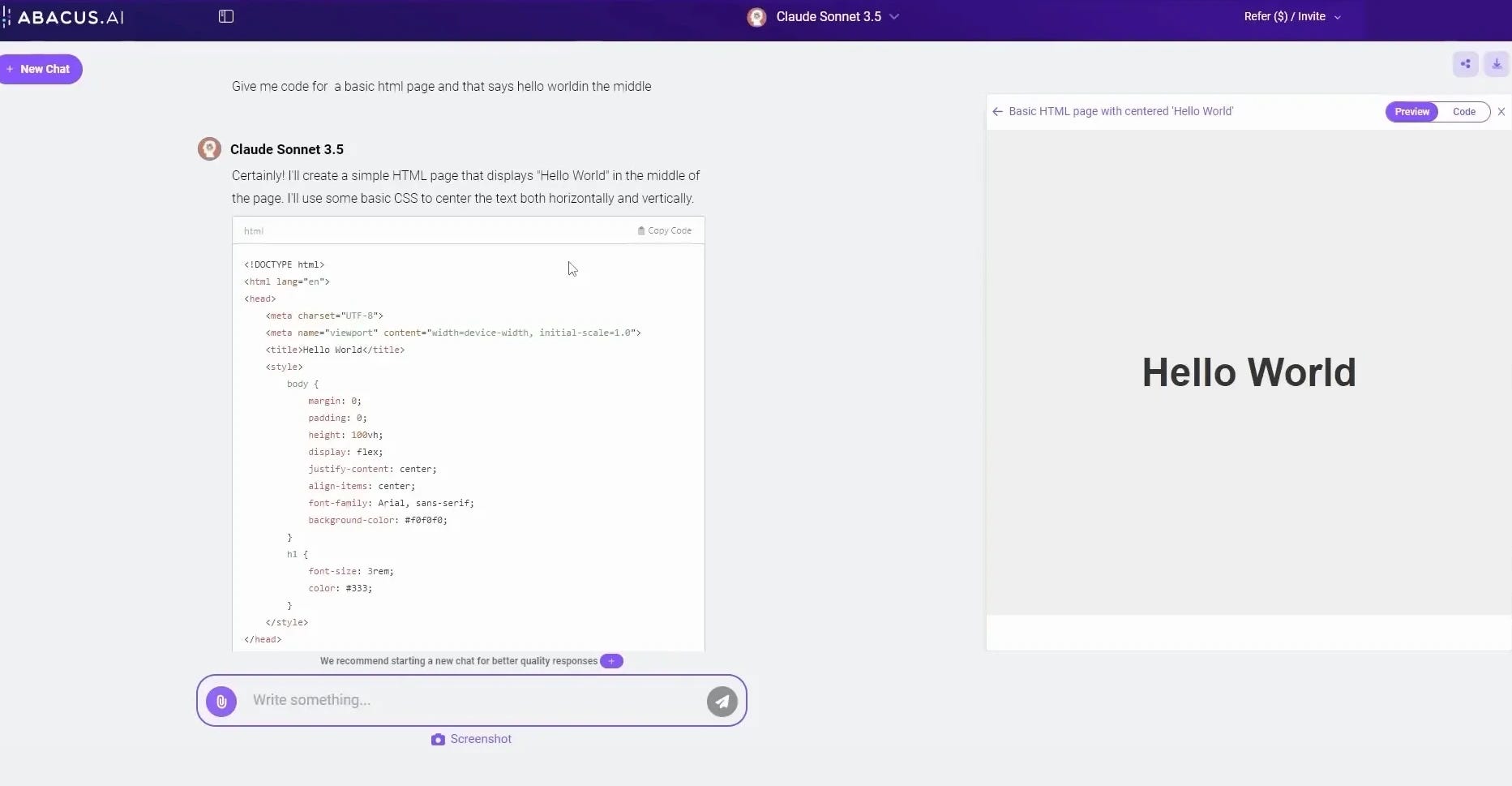Close the Hello World preview panel
The width and height of the screenshot is (1512, 786).
[1501, 111]
